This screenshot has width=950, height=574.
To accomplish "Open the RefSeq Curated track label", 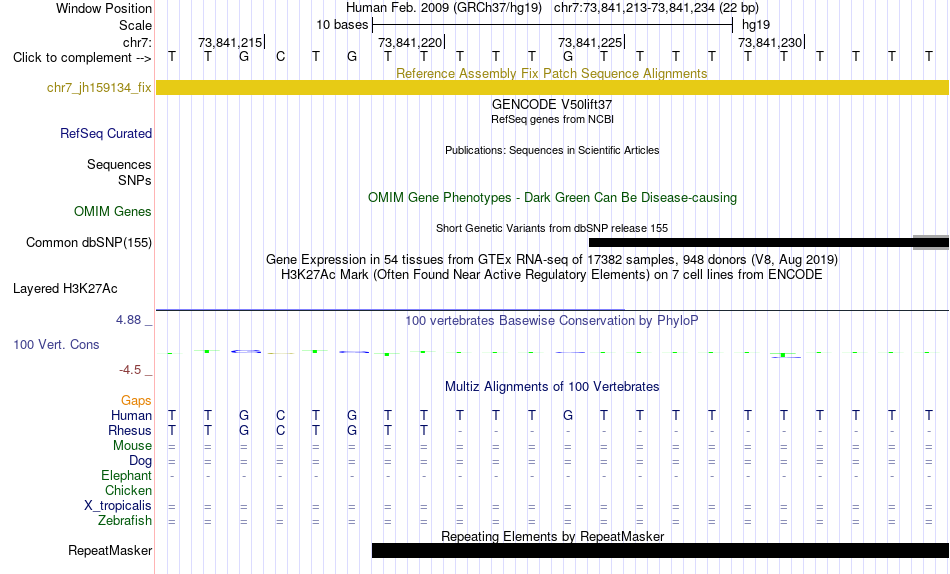I will (x=106, y=133).
